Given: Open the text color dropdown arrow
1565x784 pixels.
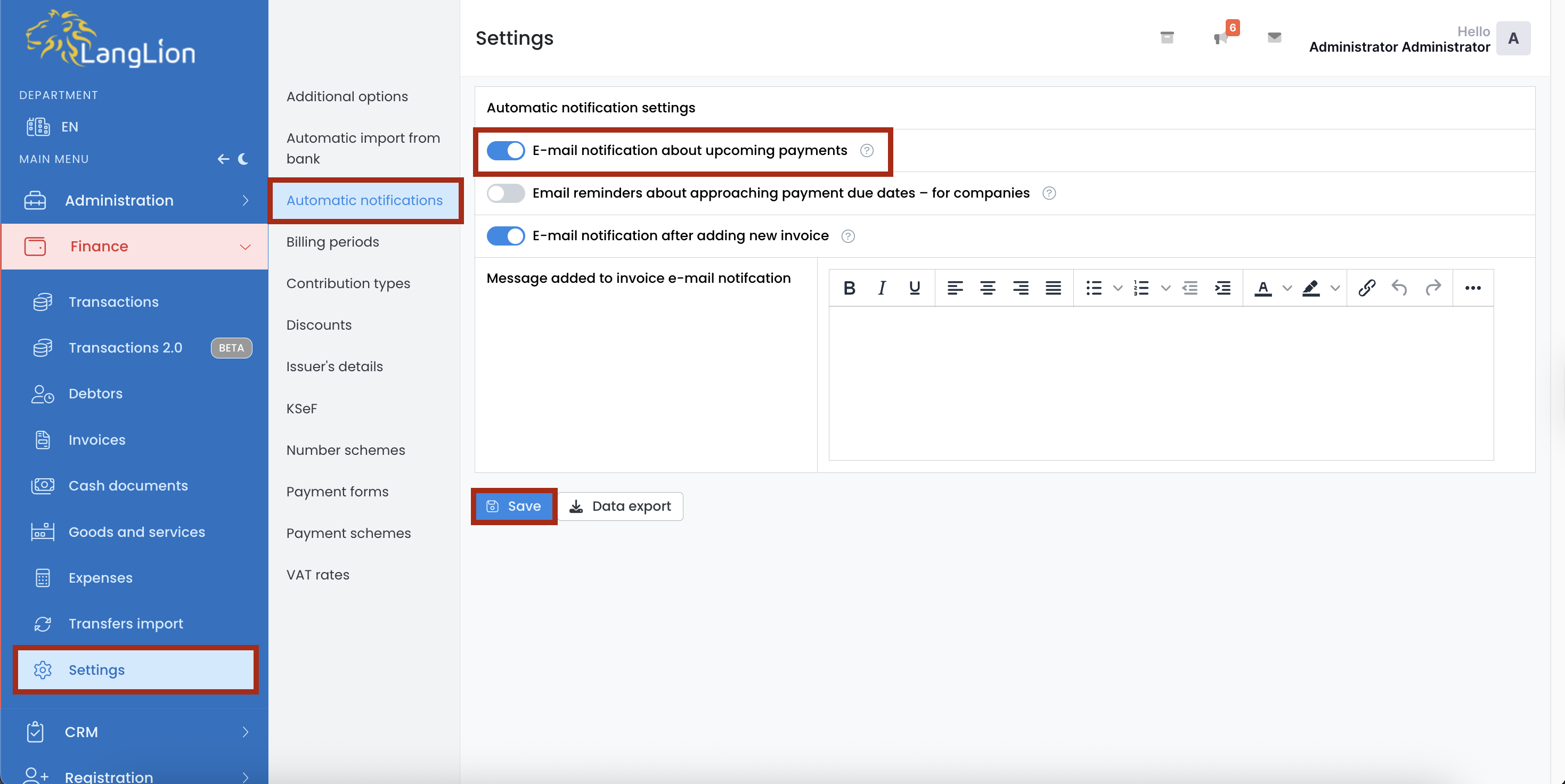Looking at the screenshot, I should pos(1287,288).
